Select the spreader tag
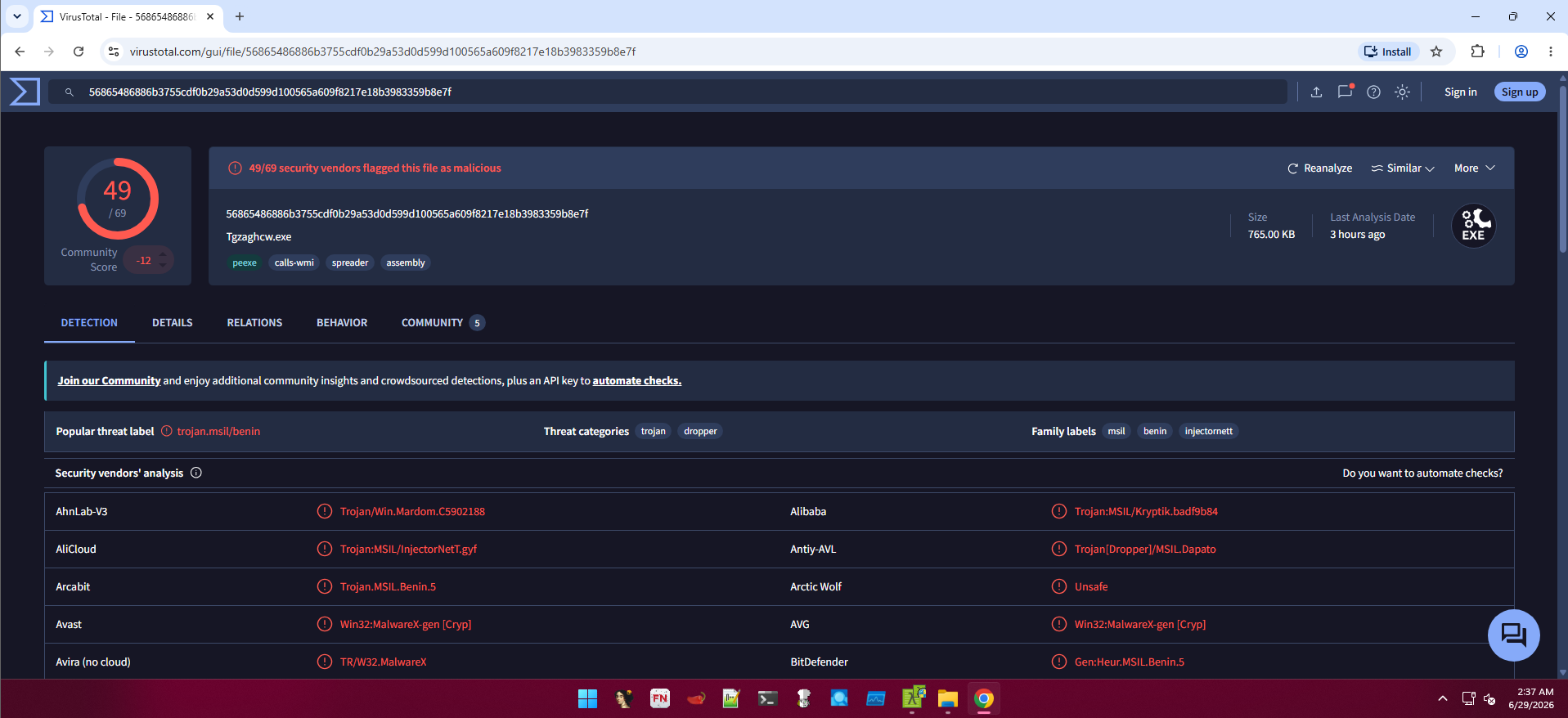The image size is (1568, 718). click(350, 263)
